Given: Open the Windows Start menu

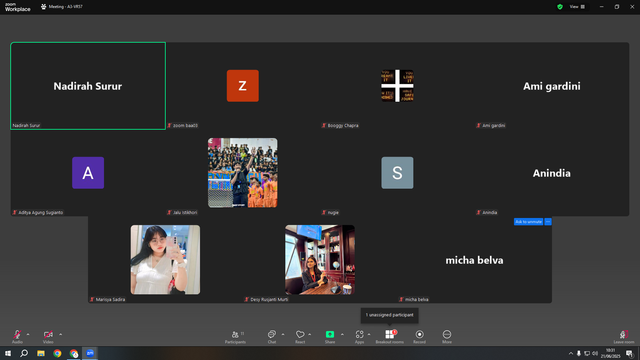Looking at the screenshot, I should coord(8,353).
